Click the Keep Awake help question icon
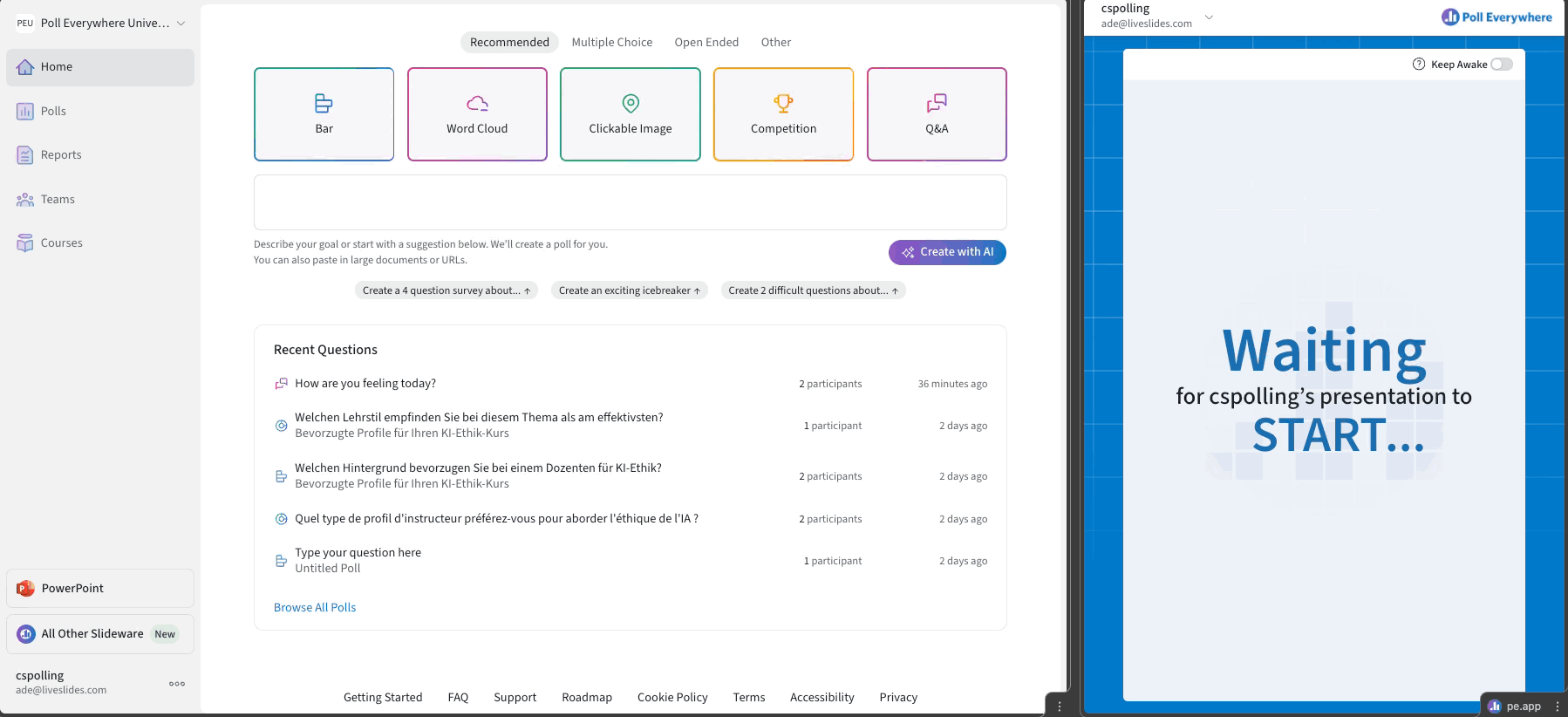 (x=1419, y=64)
